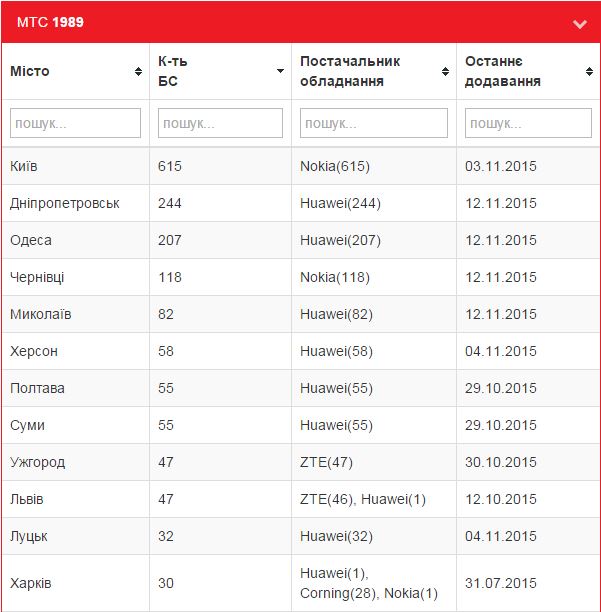Select the Київ row
The width and height of the screenshot is (601, 612).
point(300,166)
